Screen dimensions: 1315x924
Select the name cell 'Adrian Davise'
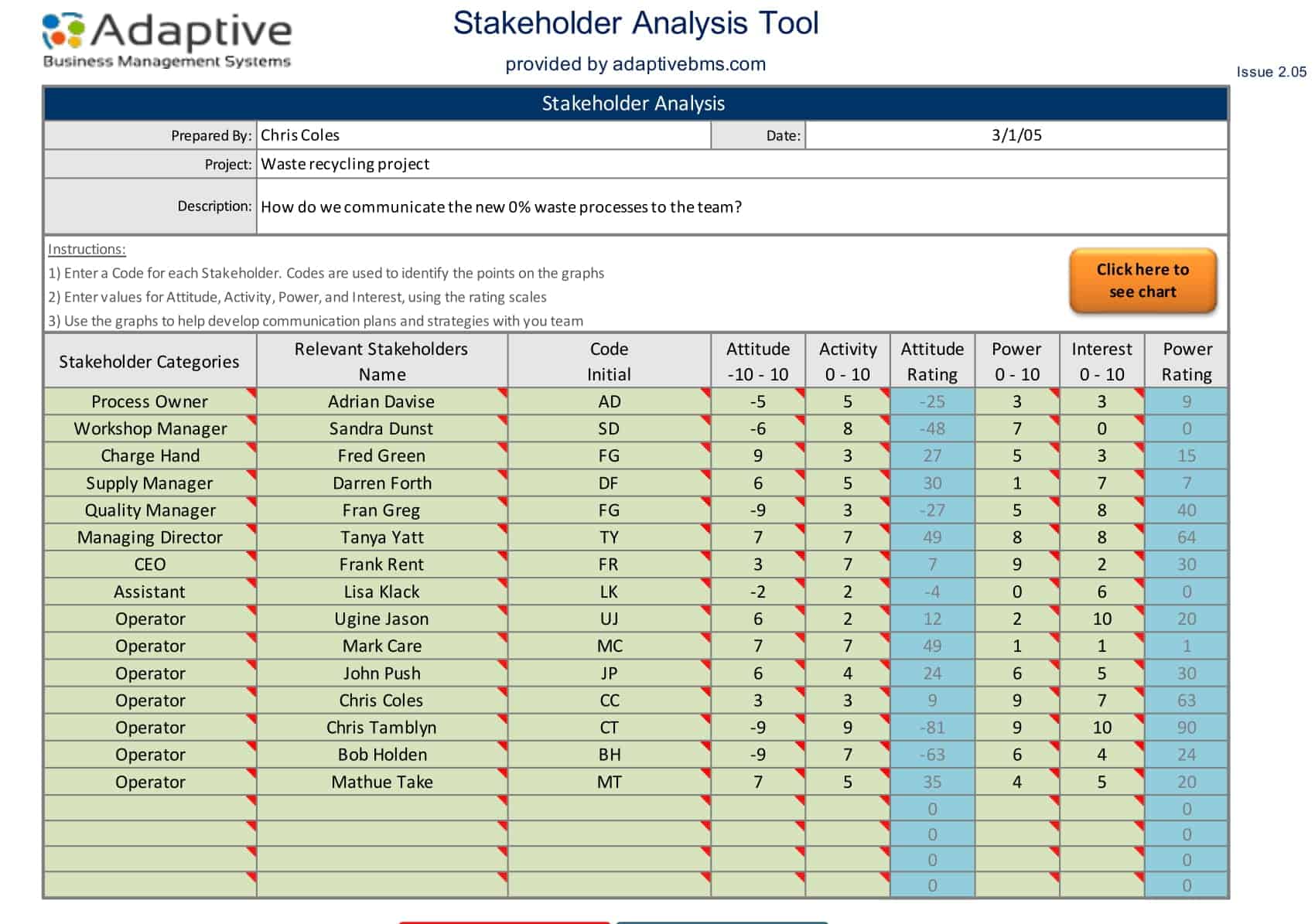(381, 402)
